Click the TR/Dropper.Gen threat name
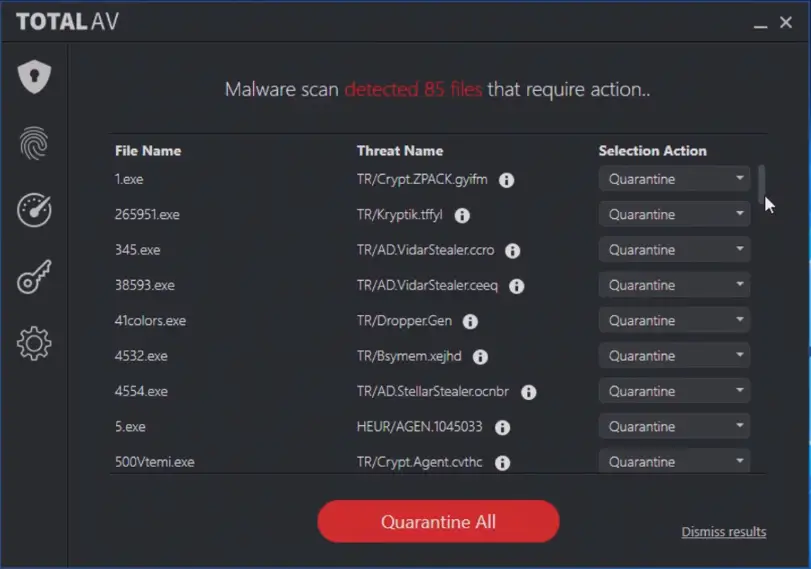The height and width of the screenshot is (569, 811). (x=404, y=321)
